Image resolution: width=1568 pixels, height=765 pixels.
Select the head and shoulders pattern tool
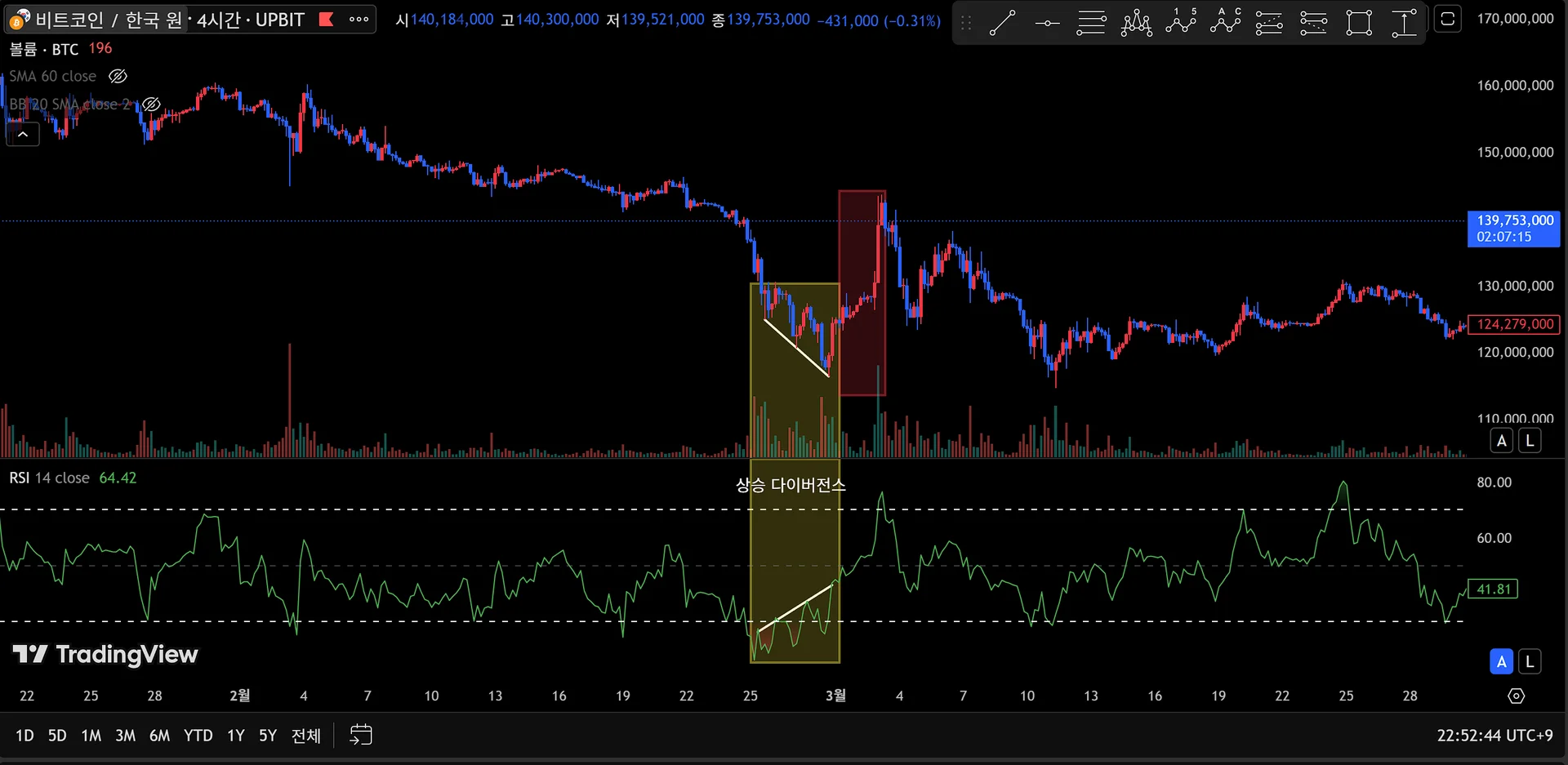[1136, 23]
